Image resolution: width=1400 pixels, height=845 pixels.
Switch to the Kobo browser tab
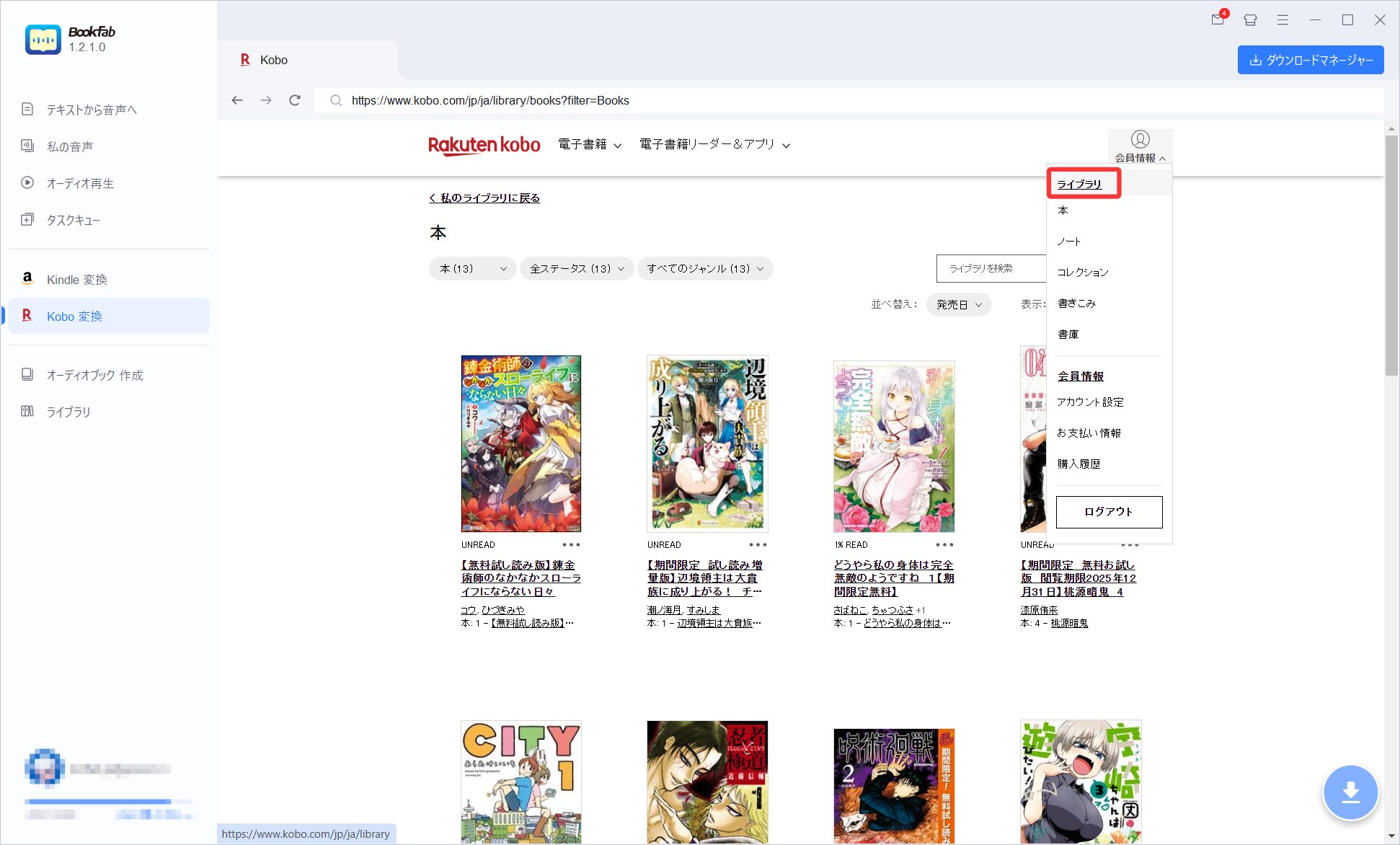273,60
